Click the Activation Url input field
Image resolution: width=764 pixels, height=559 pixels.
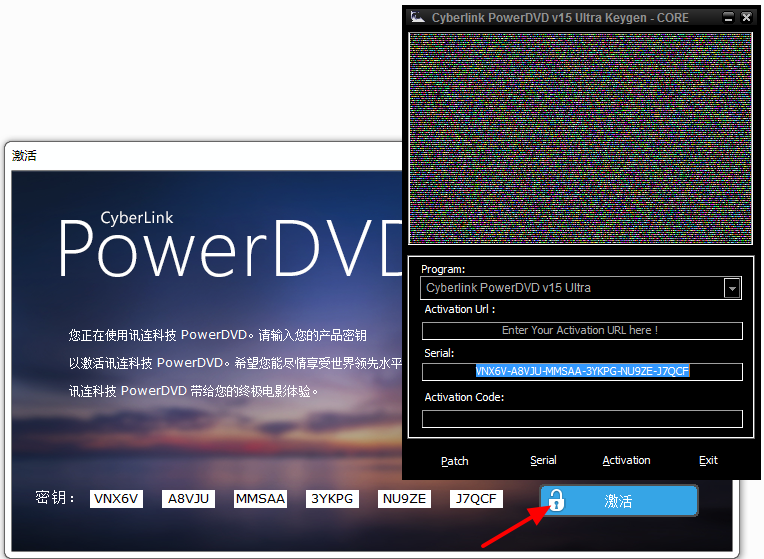click(x=582, y=330)
